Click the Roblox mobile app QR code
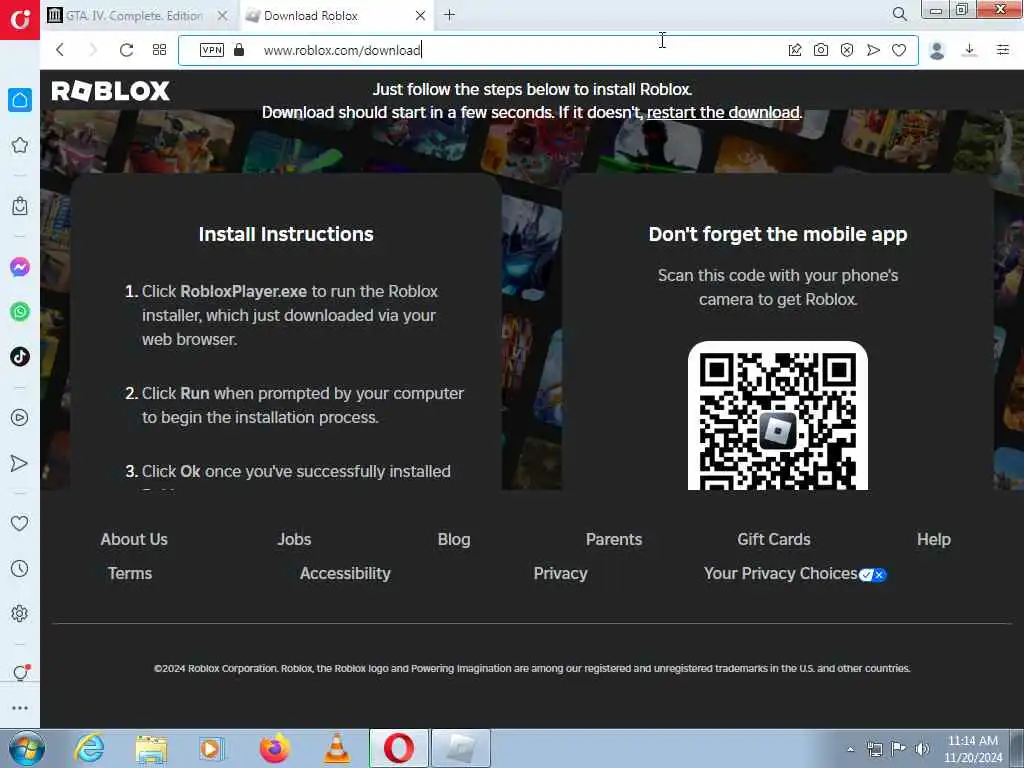 (778, 416)
